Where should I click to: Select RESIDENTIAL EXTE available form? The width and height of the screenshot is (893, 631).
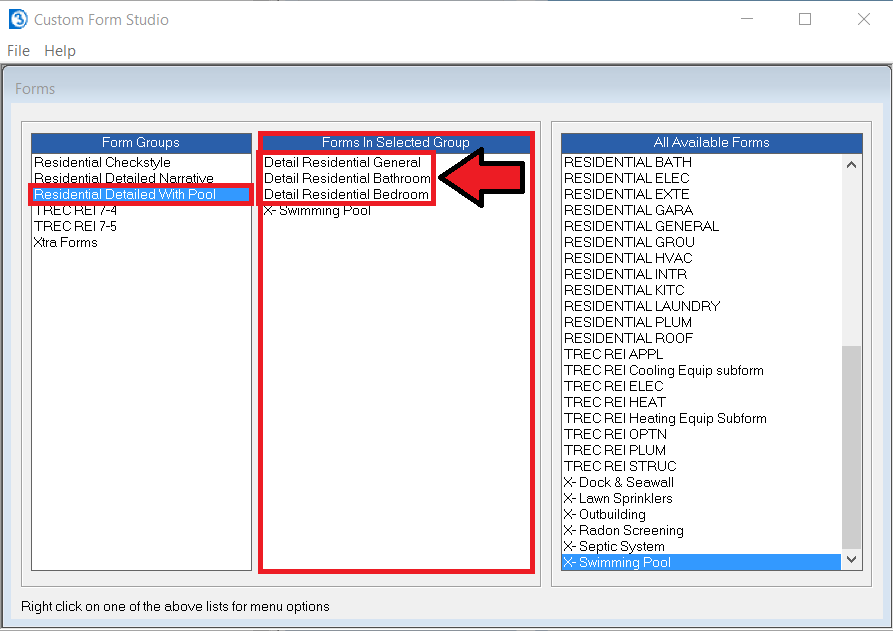(x=701, y=194)
